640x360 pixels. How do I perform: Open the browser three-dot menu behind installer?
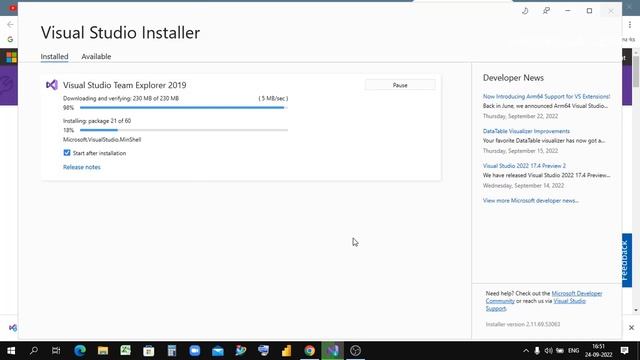630,25
